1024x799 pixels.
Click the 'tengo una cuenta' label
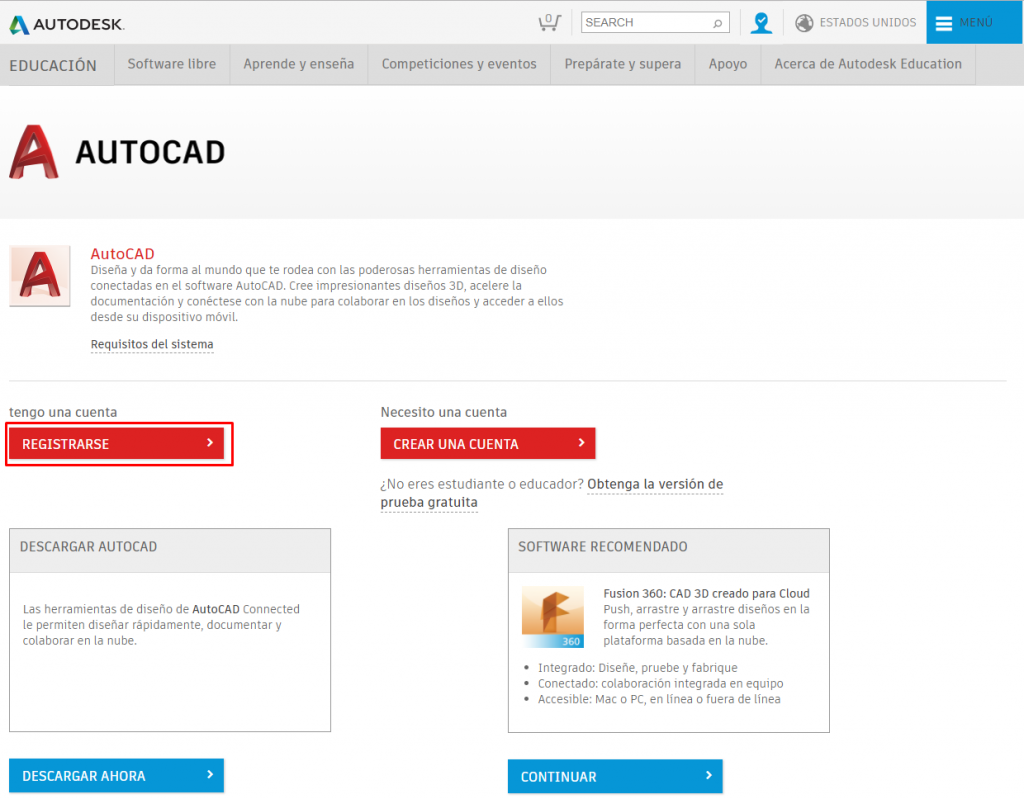coord(63,412)
